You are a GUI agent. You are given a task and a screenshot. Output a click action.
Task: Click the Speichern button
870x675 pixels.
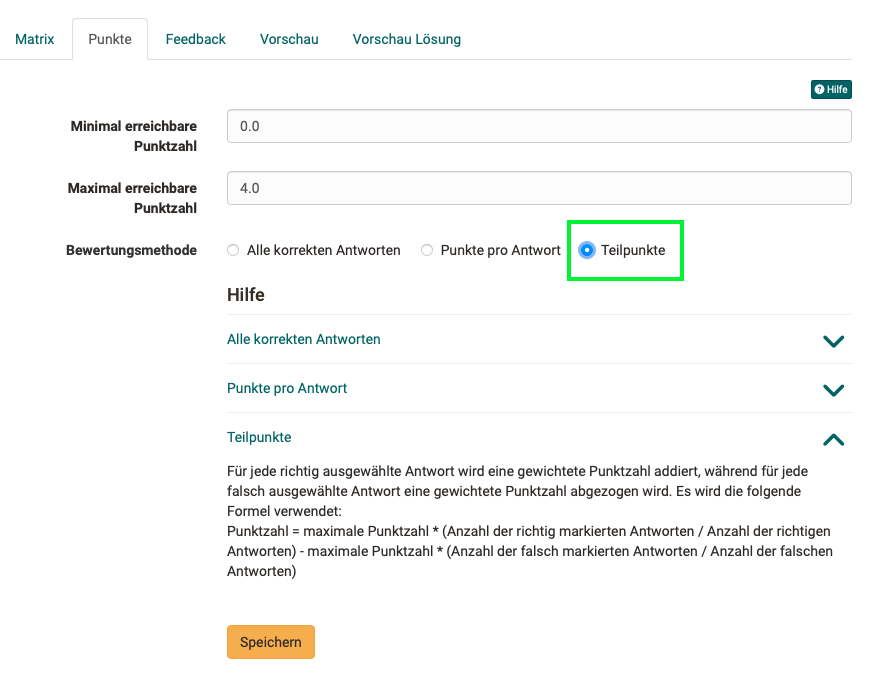271,642
